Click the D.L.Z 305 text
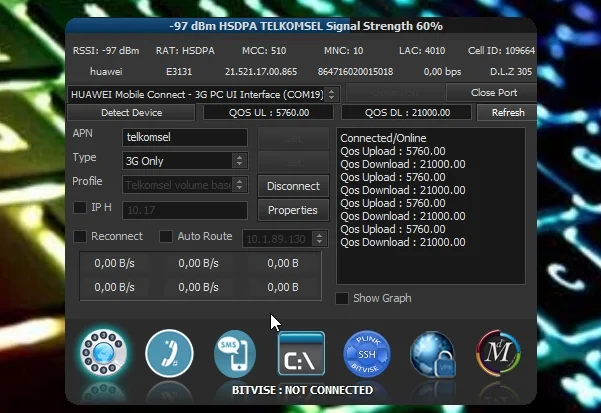601x413 pixels. [511, 72]
